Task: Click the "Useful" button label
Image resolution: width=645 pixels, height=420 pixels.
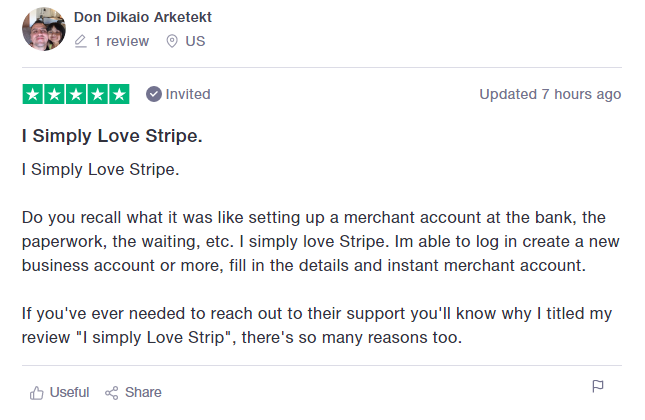Action: click(x=69, y=392)
